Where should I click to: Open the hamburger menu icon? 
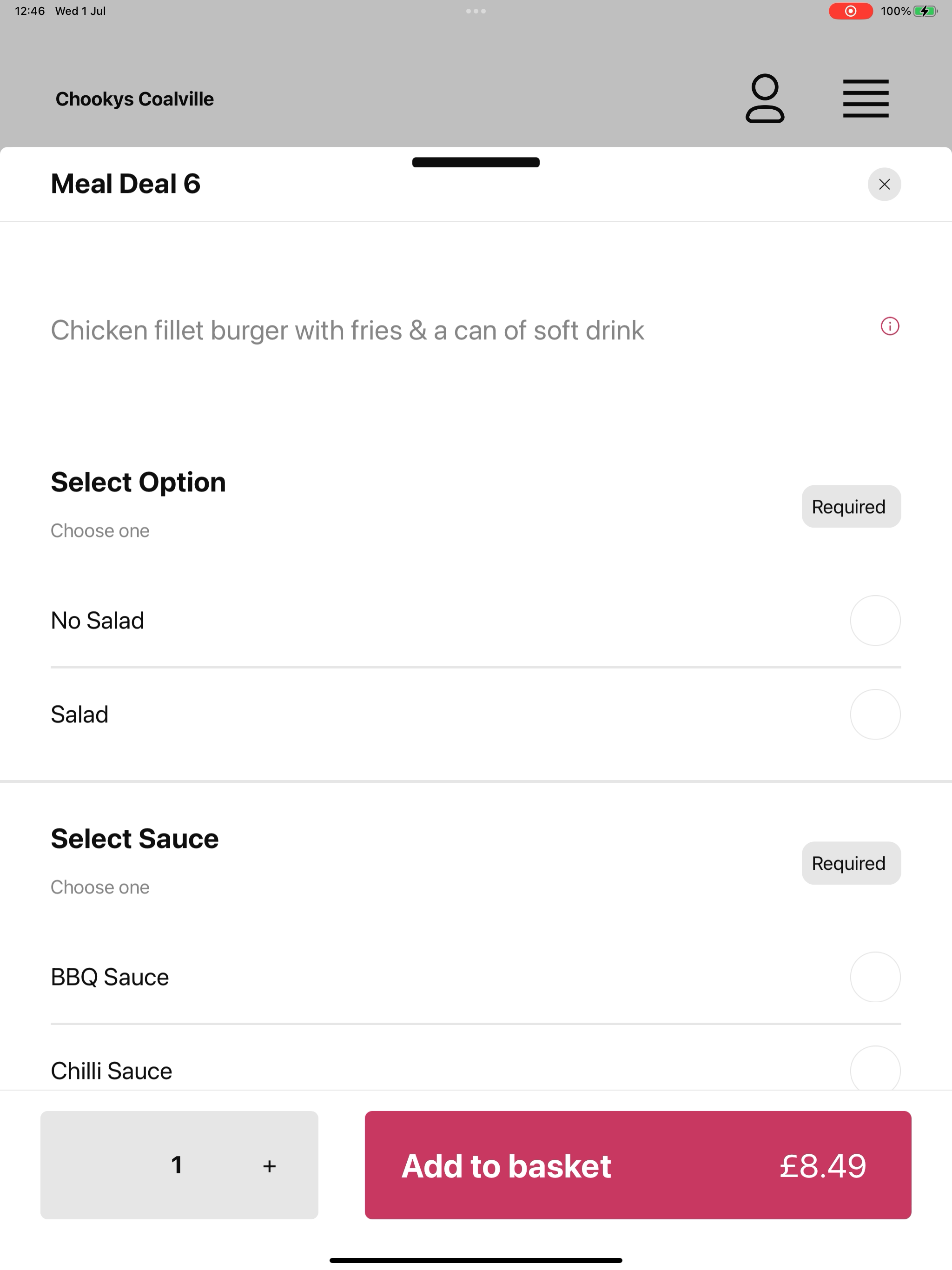point(865,99)
